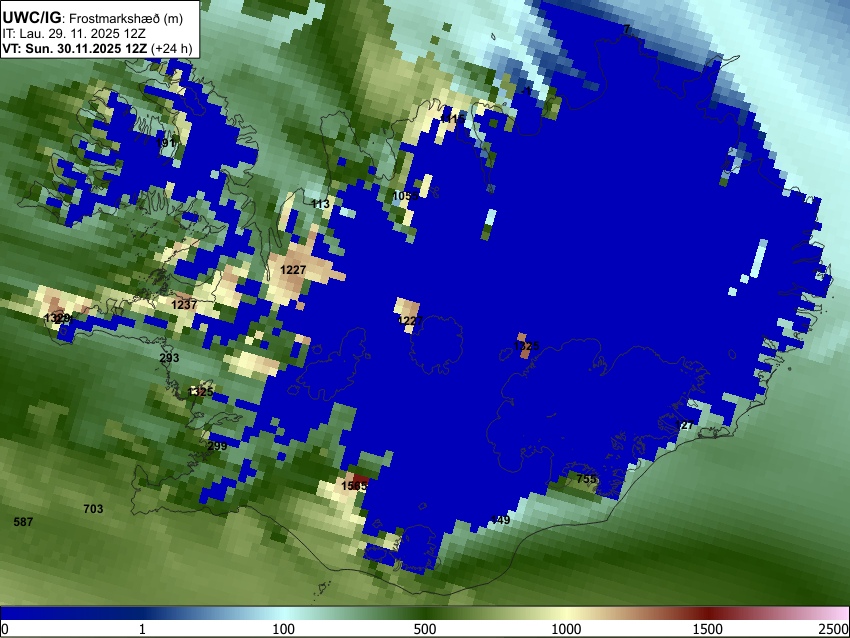850x638 pixels.
Task: Click the map value label 293
Action: point(169,358)
